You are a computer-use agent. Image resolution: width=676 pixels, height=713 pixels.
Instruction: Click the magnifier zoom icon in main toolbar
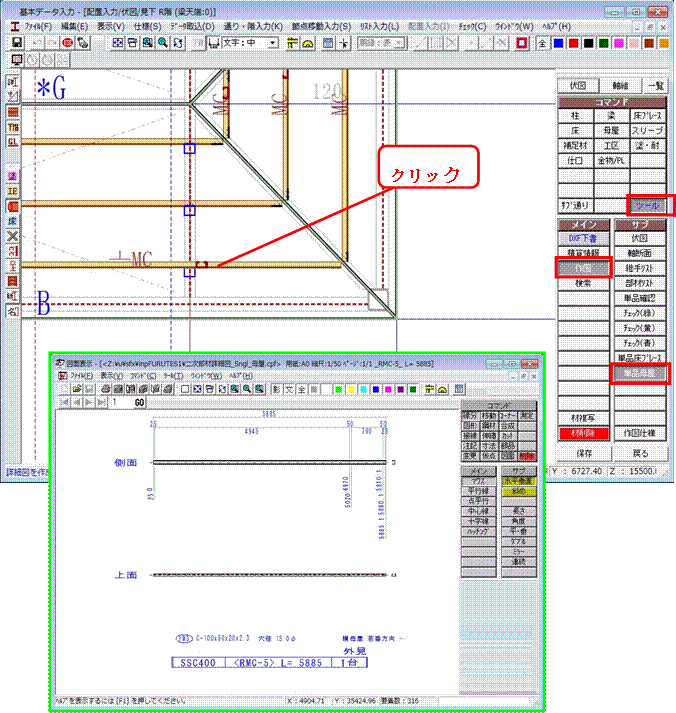[163, 43]
